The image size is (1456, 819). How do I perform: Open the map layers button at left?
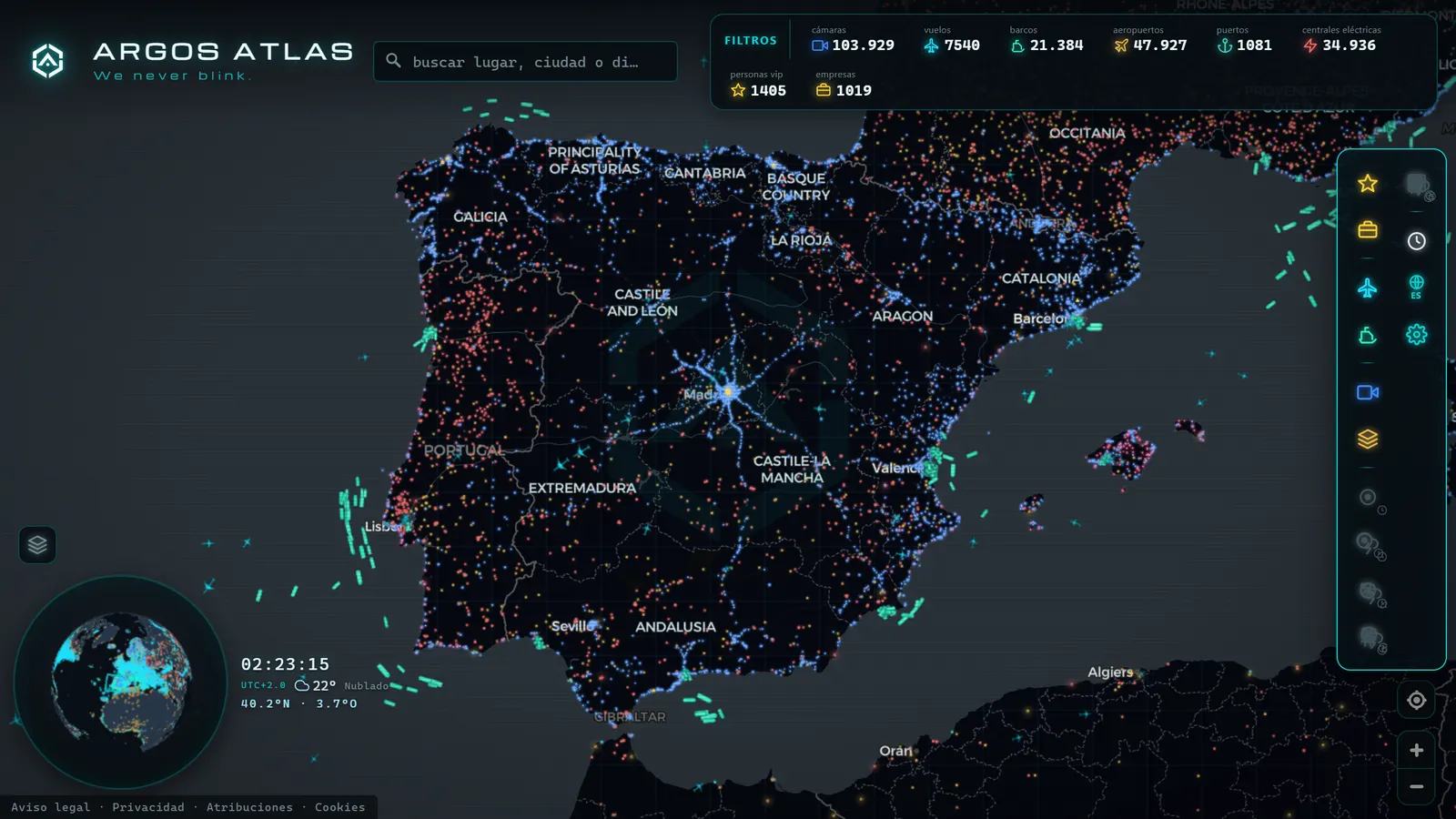(x=37, y=545)
